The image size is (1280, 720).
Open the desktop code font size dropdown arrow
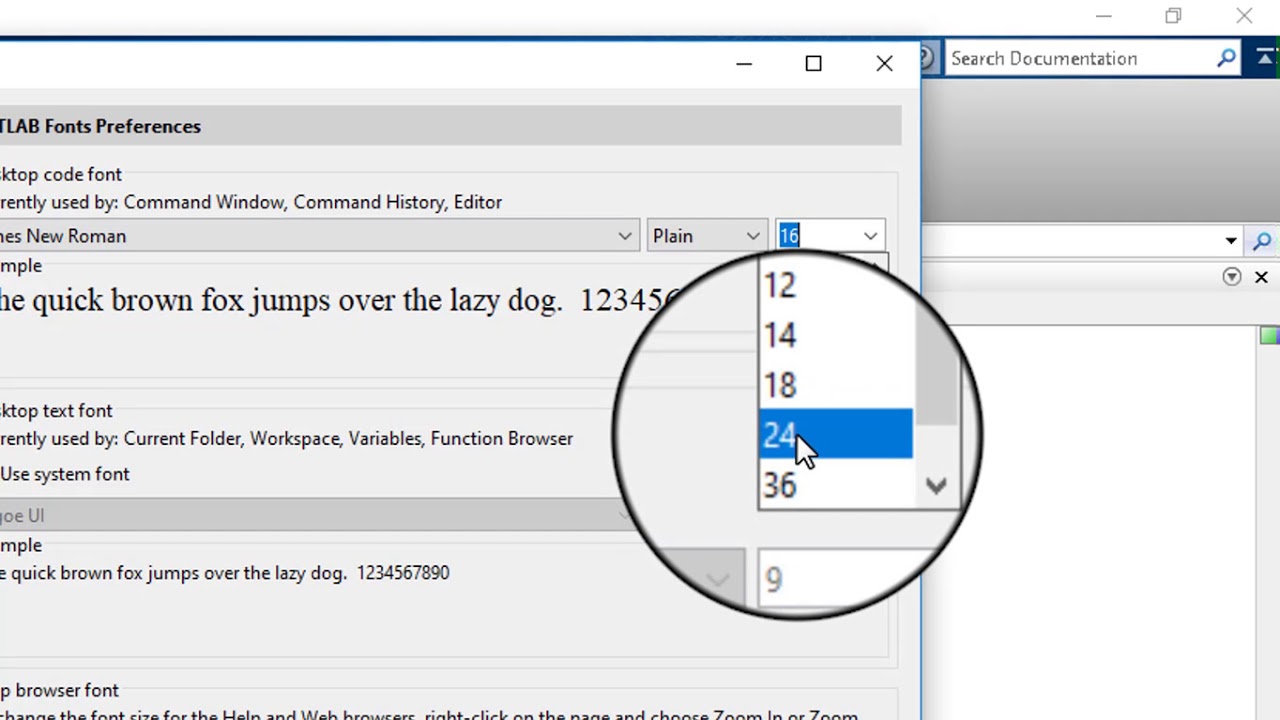(x=871, y=236)
